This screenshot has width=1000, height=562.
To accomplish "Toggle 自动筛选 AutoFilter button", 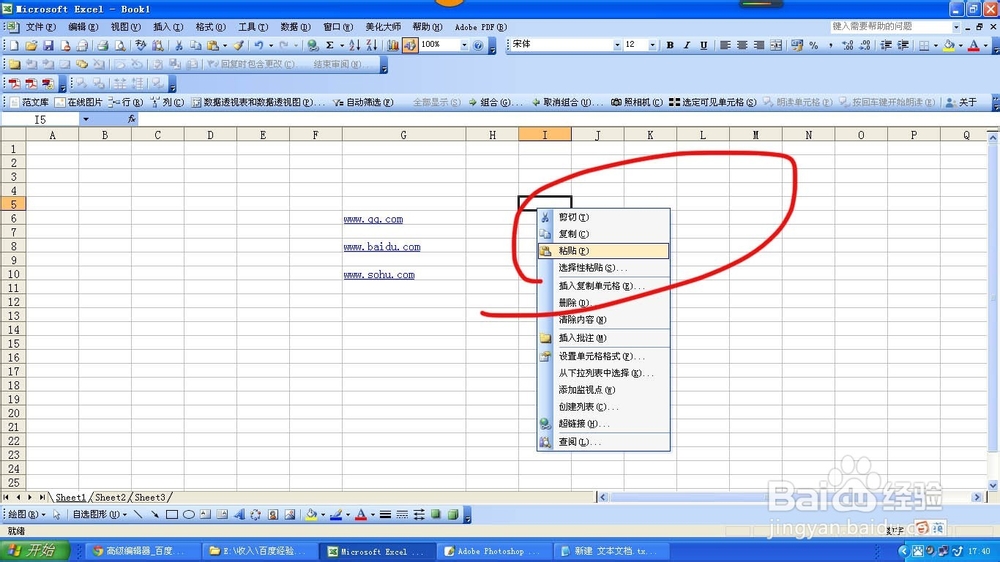I will (x=363, y=102).
